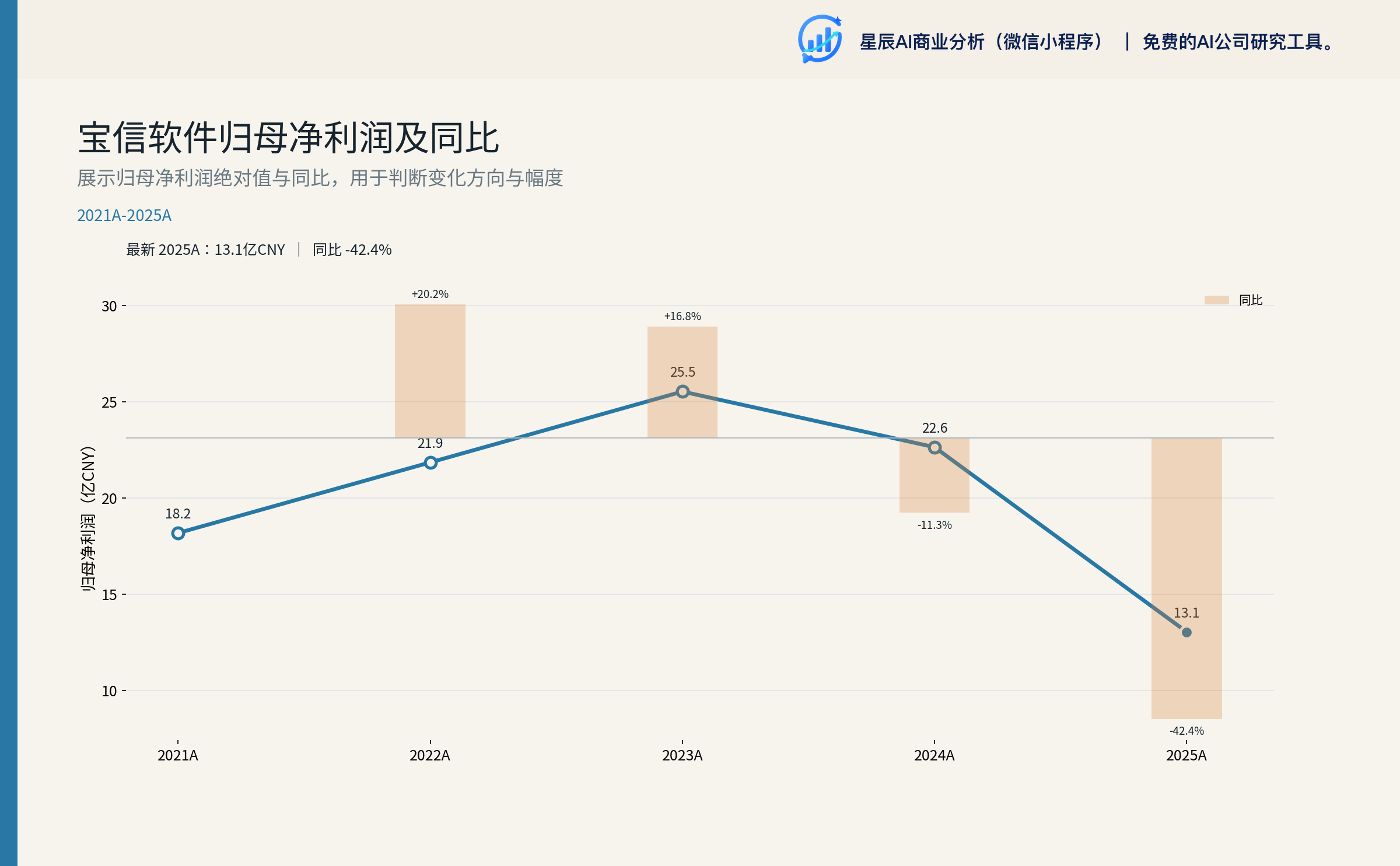Click the 25.5 value label
1400x866 pixels.
682,372
